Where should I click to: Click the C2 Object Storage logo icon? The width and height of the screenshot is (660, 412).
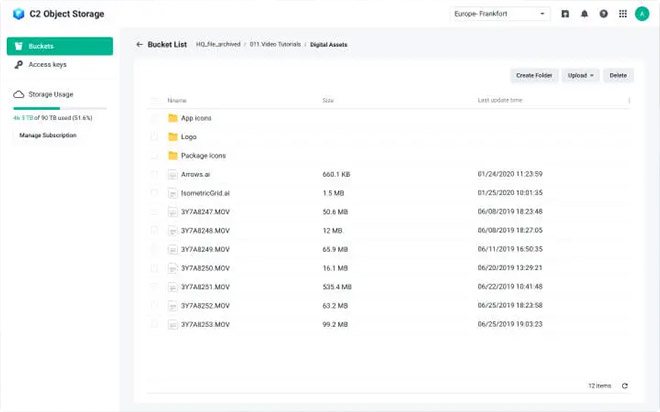[x=18, y=14]
